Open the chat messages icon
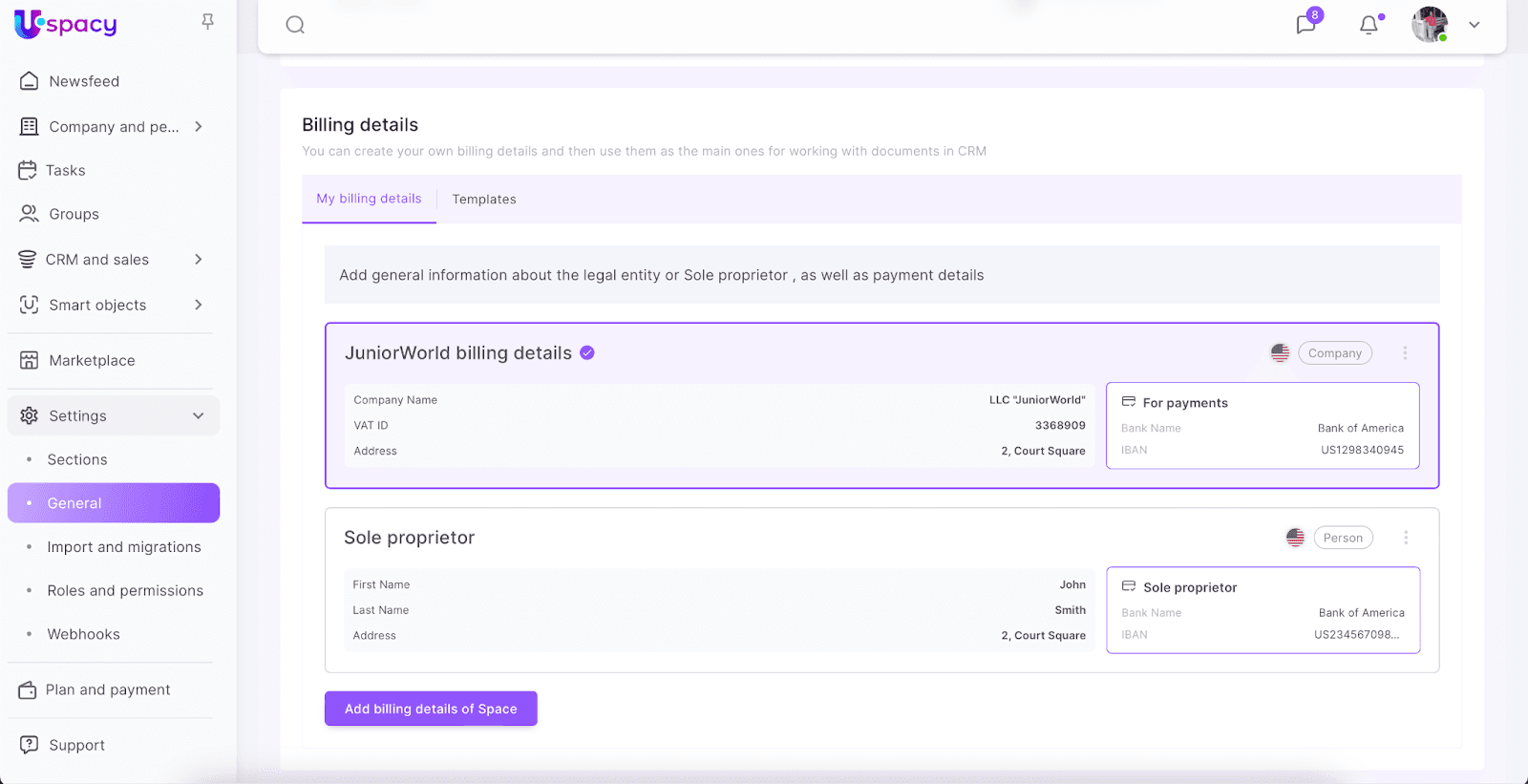The width and height of the screenshot is (1528, 784). click(x=1305, y=25)
